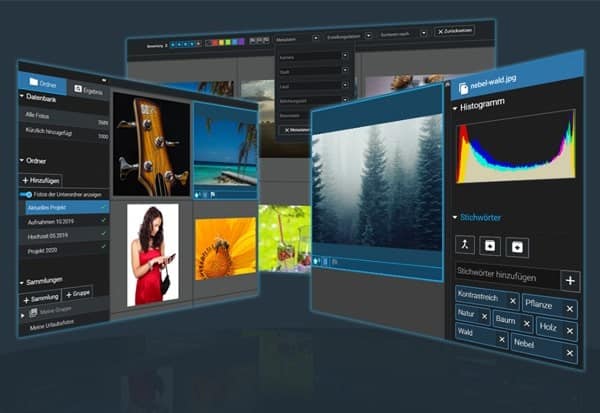
Task: Click the rightmost keyword export icon under Stichwörter
Action: 517,248
